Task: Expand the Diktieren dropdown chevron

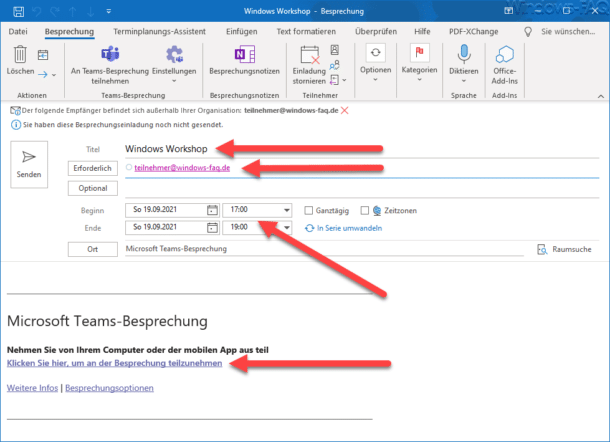Action: (x=464, y=81)
